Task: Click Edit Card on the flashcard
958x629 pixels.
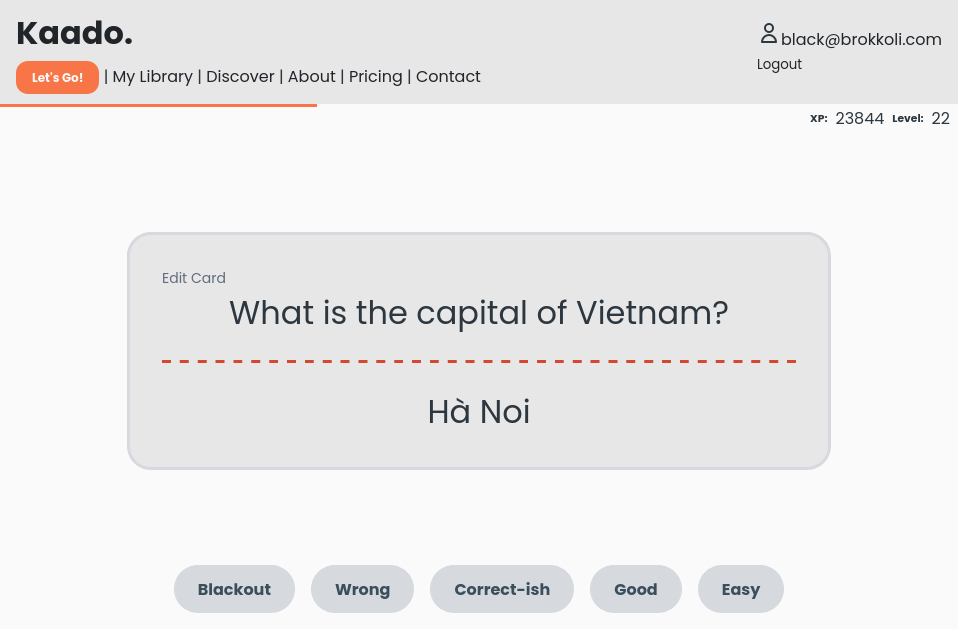Action: (x=194, y=278)
